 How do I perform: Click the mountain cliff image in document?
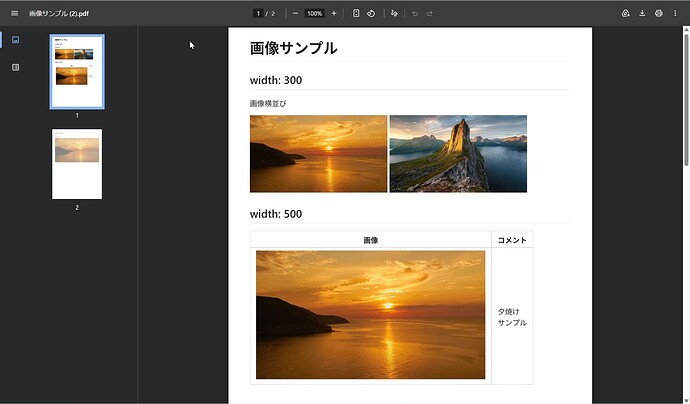point(457,153)
